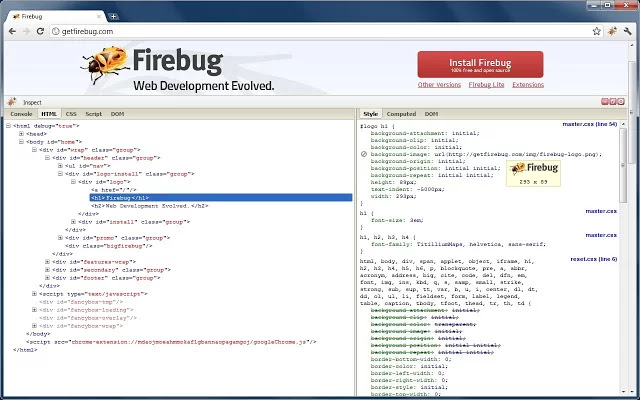Bookmark page with the star icon
640x400 pixels.
[597, 31]
